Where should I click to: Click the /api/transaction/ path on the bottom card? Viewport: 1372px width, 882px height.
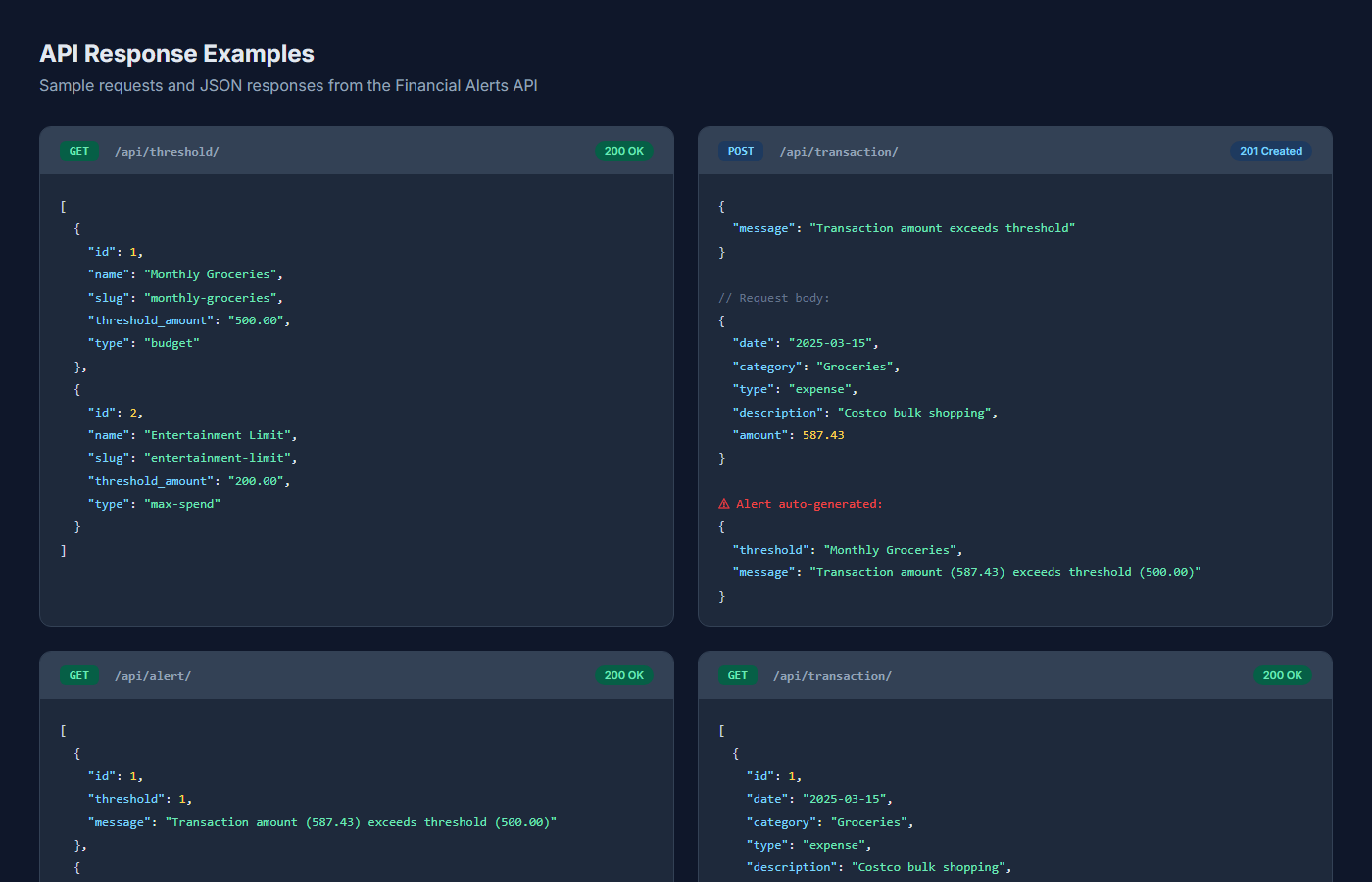832,675
